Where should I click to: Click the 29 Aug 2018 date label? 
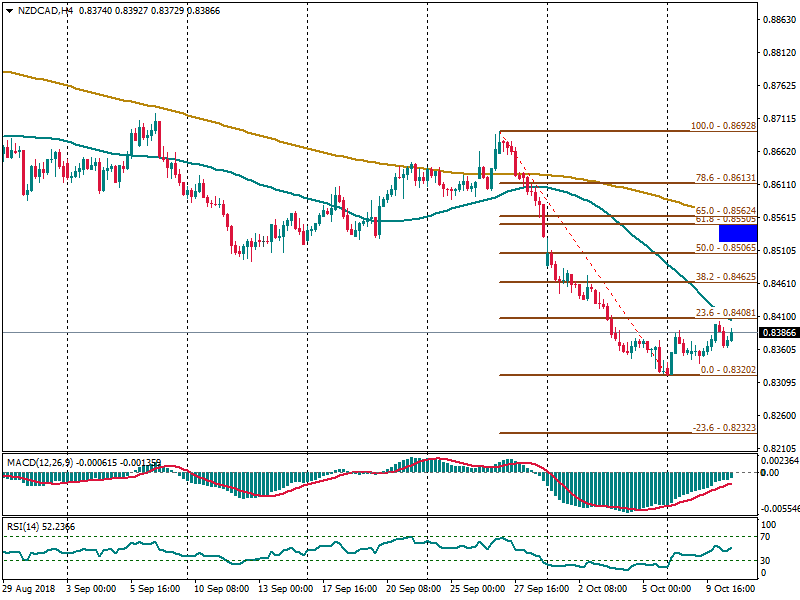pos(28,591)
